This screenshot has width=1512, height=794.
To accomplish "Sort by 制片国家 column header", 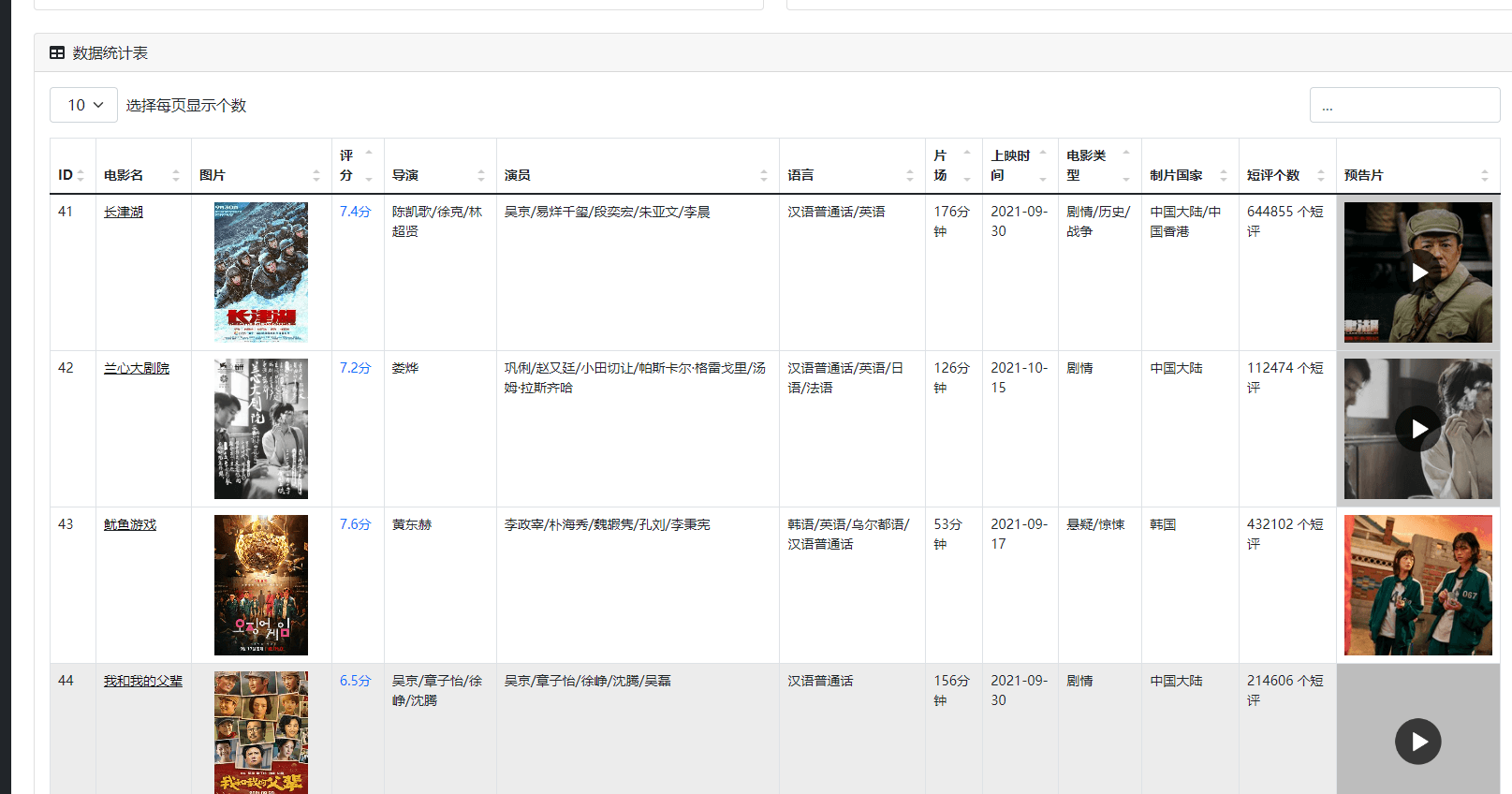I will click(1190, 167).
